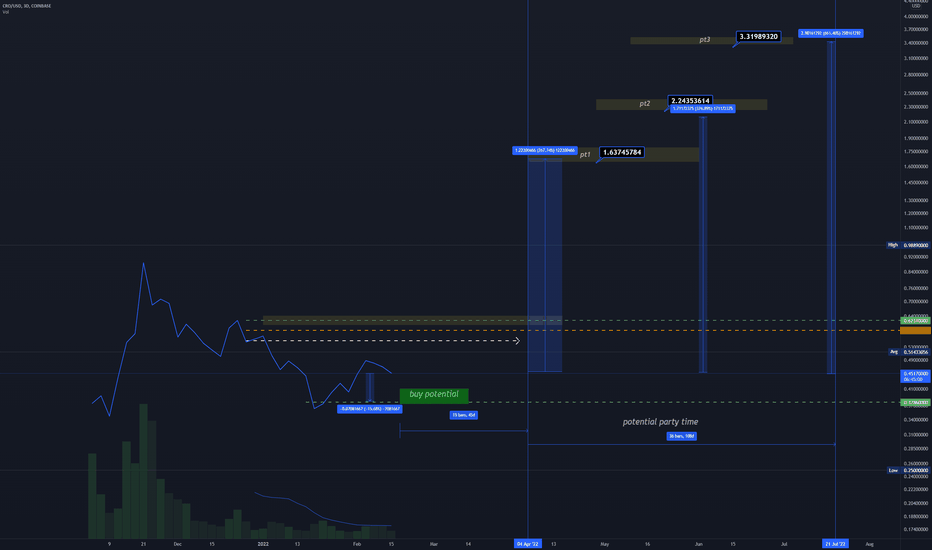
Task: Select the green 'buy potential' box
Action: point(434,395)
